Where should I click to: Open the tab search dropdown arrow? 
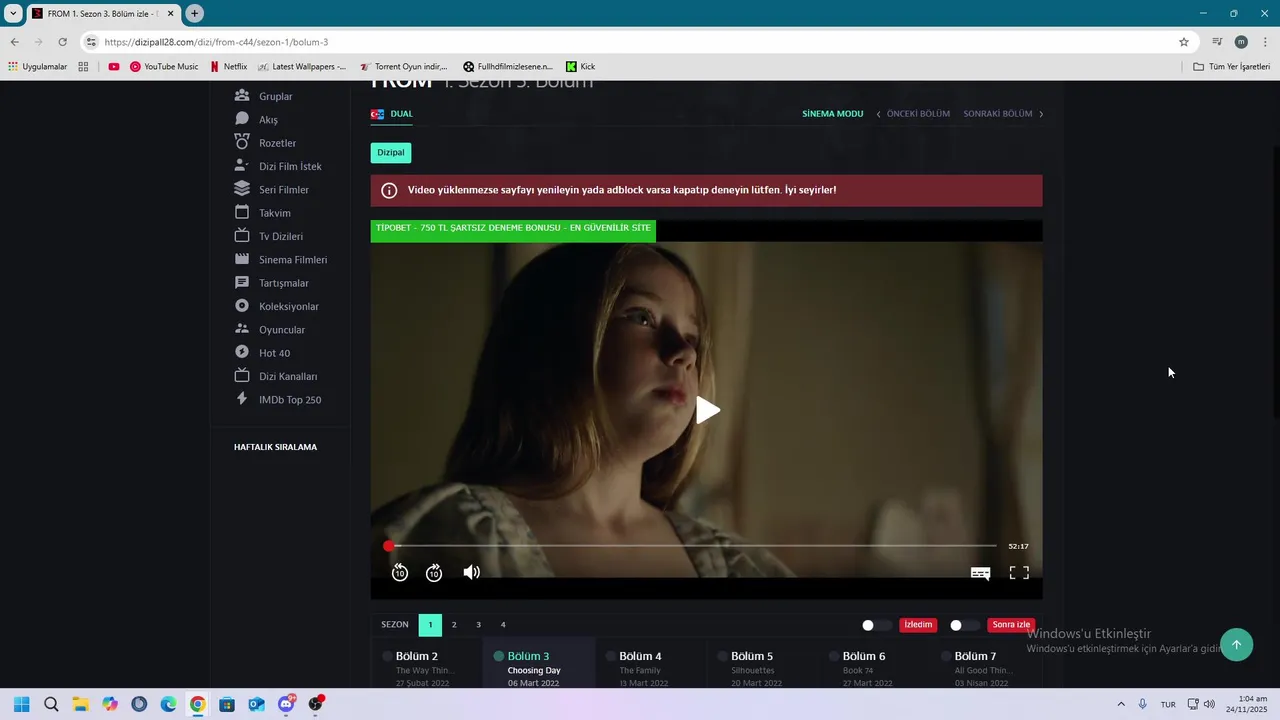pos(13,13)
